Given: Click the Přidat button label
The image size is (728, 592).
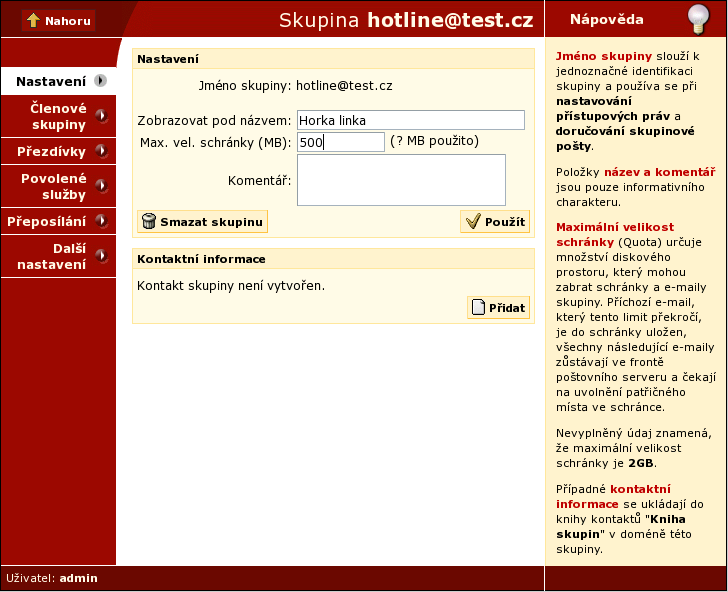Looking at the screenshot, I should (x=507, y=308).
